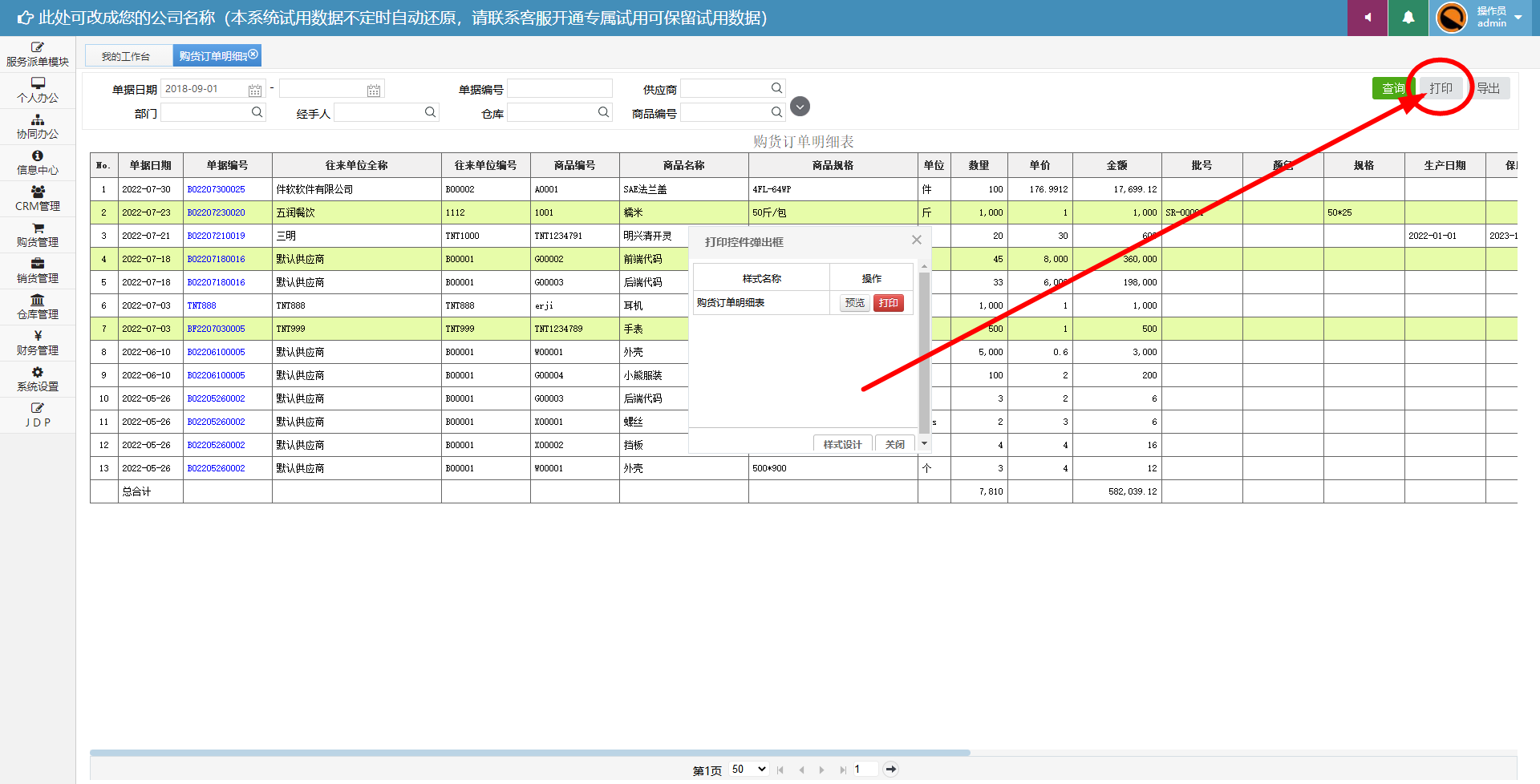Open 信息中心 in the sidebar
The image size is (1540, 784).
click(38, 163)
